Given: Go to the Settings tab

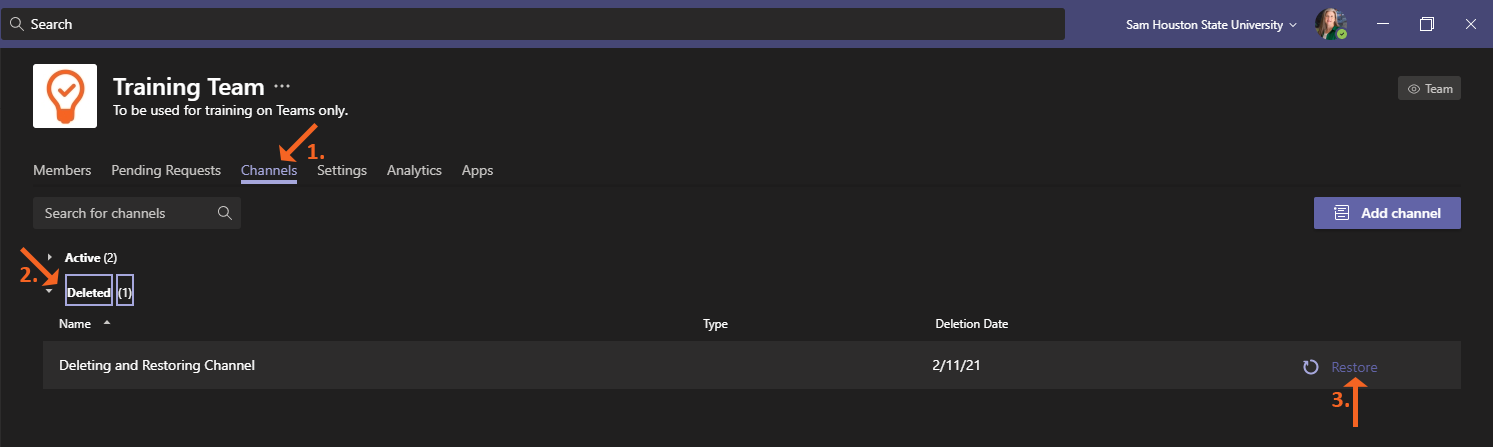Looking at the screenshot, I should (342, 170).
